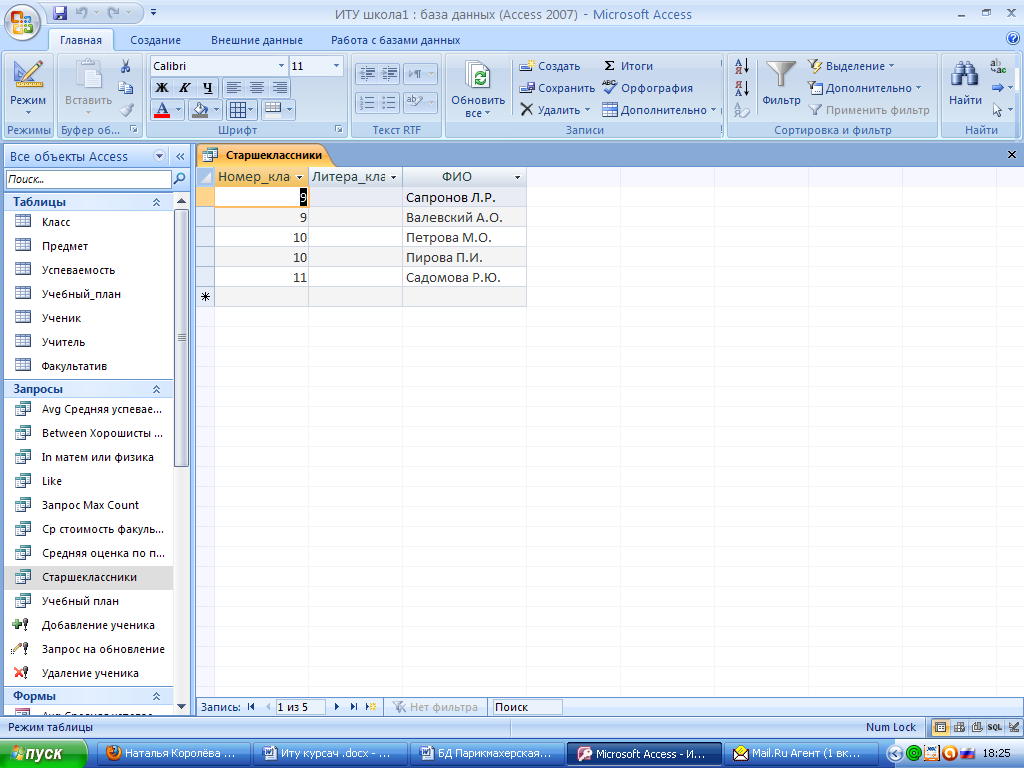Open the font color dropdown arrow

coord(178,110)
